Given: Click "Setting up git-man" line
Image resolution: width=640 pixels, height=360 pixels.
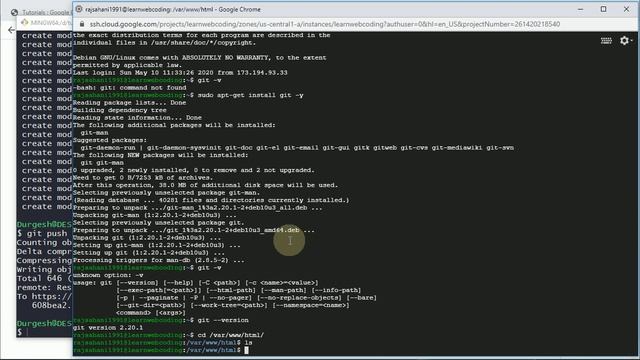Looking at the screenshot, I should pyautogui.click(x=157, y=245).
